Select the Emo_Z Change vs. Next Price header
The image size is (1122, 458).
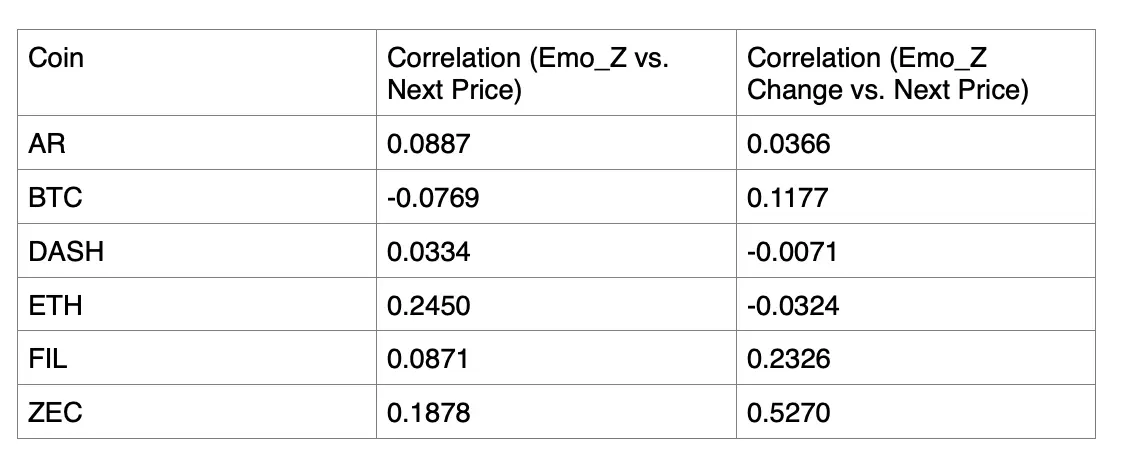click(x=887, y=75)
